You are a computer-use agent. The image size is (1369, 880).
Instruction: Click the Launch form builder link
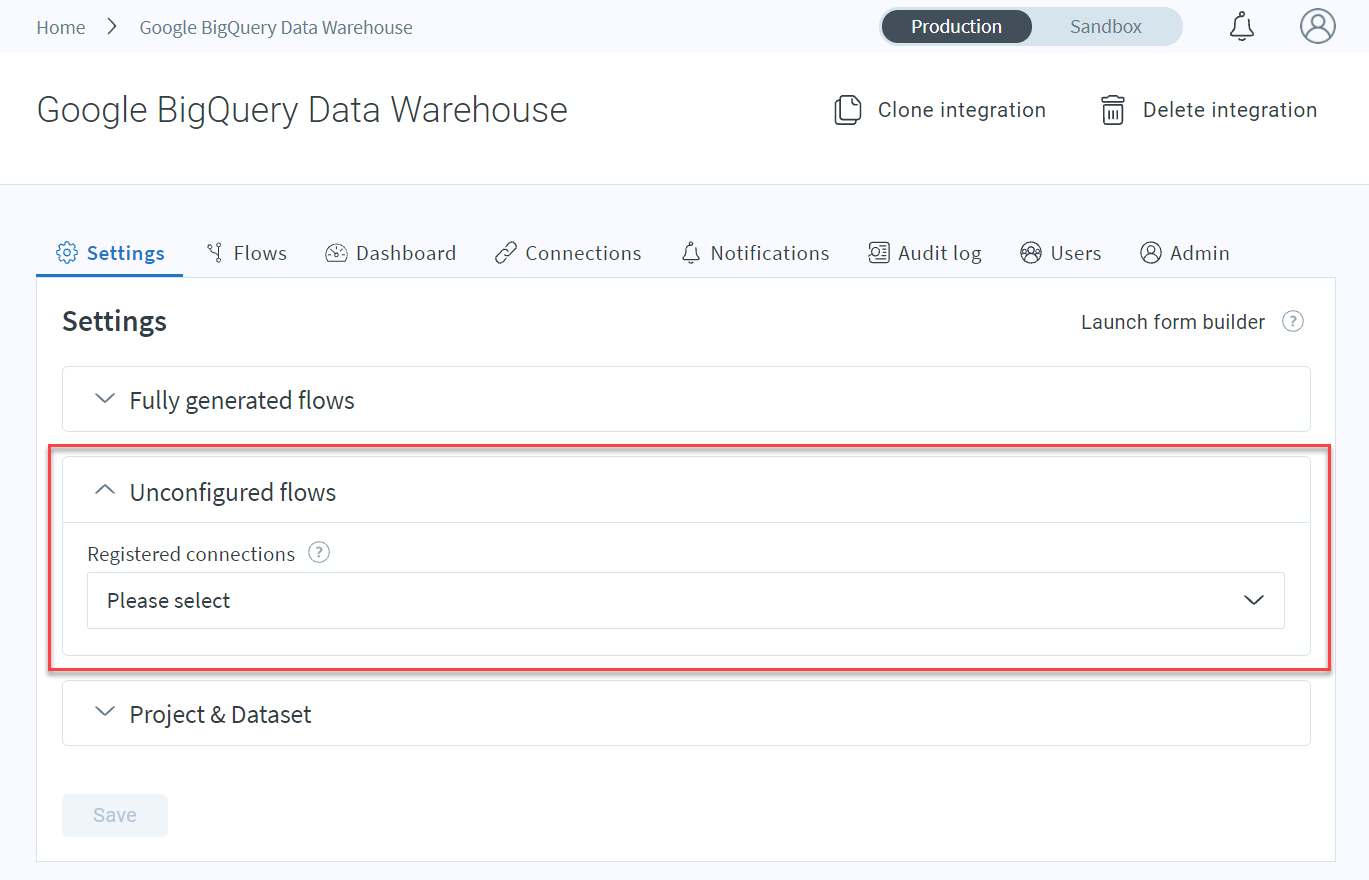(1173, 322)
